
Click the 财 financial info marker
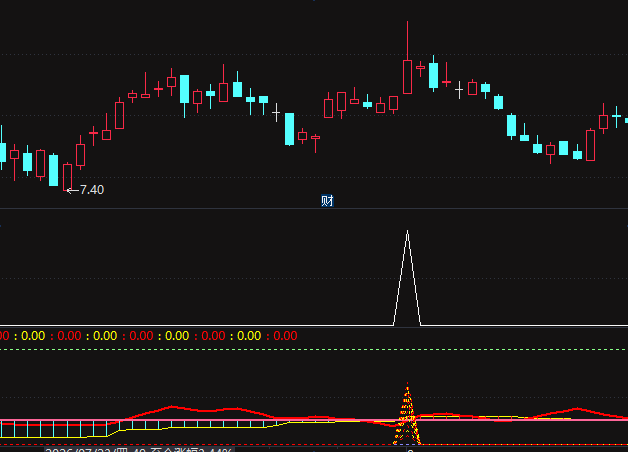(327, 201)
